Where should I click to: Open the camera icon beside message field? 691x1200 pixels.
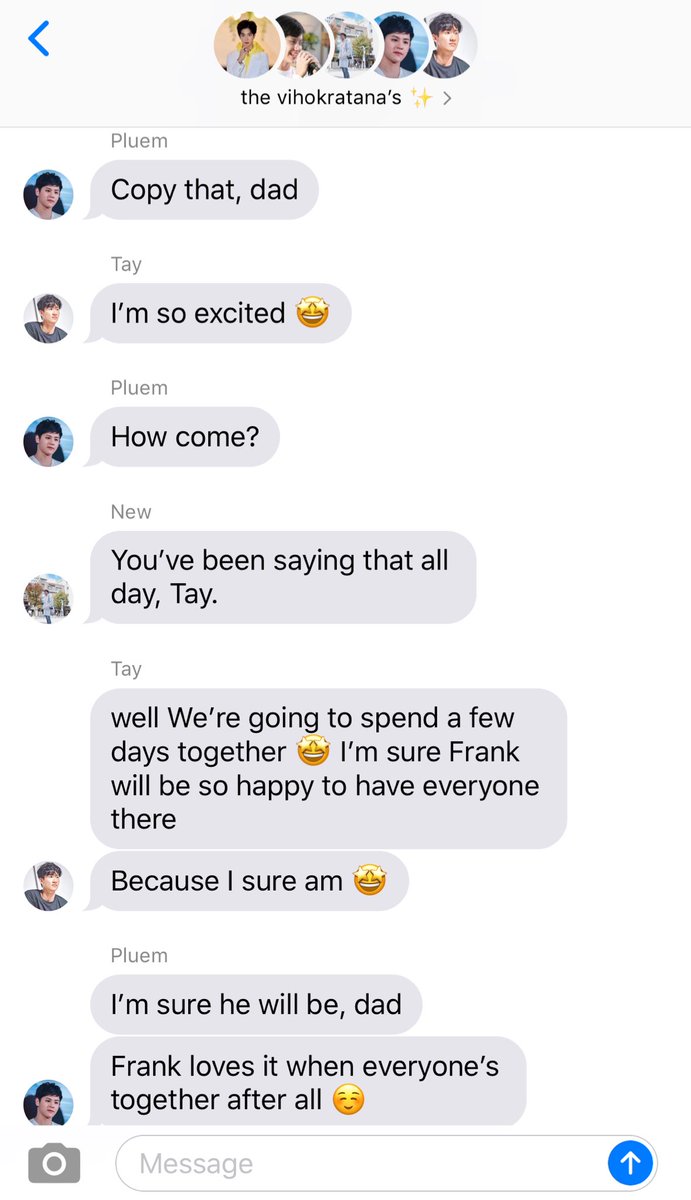coord(54,1164)
